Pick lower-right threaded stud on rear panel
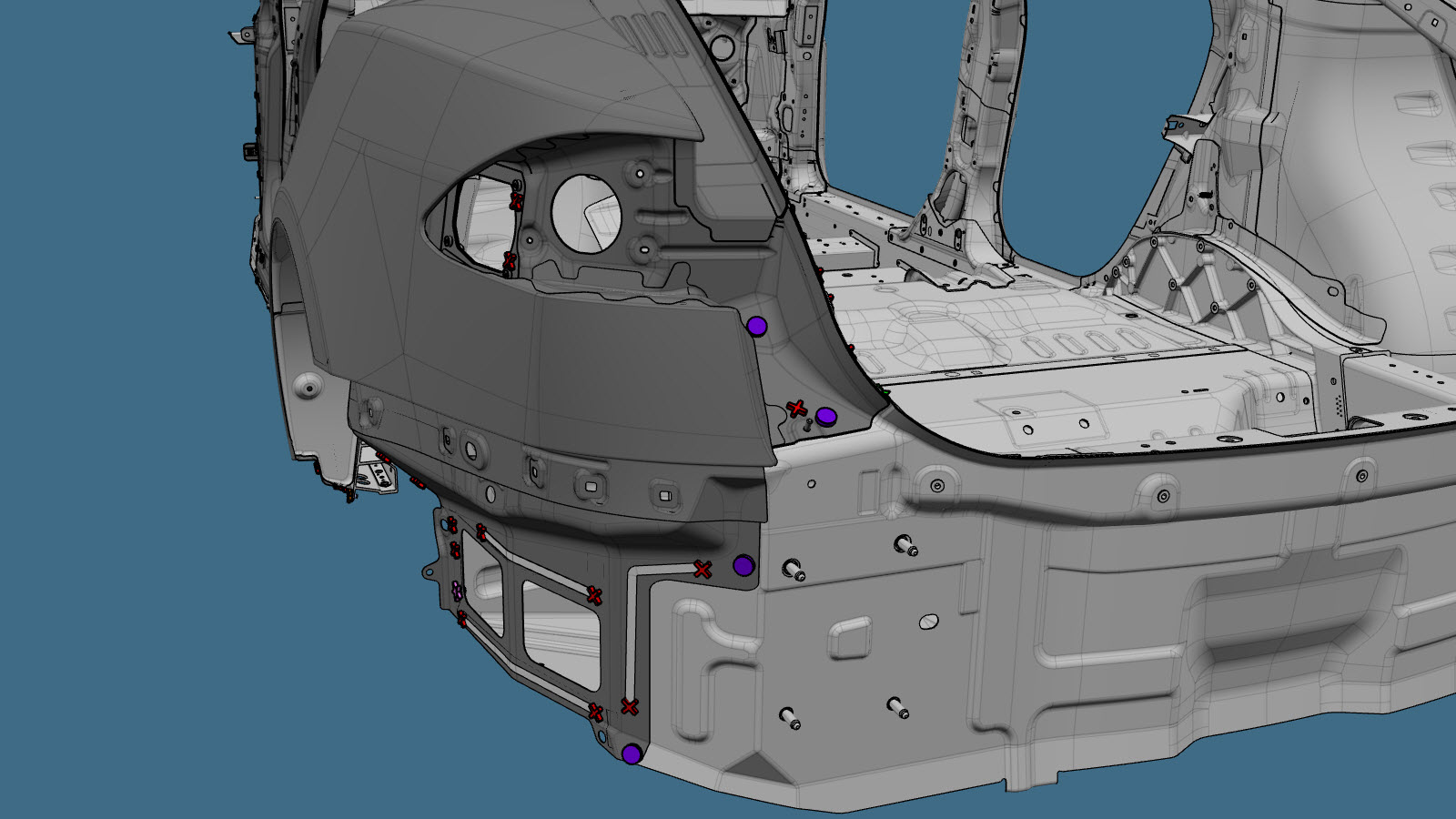 coord(897,706)
